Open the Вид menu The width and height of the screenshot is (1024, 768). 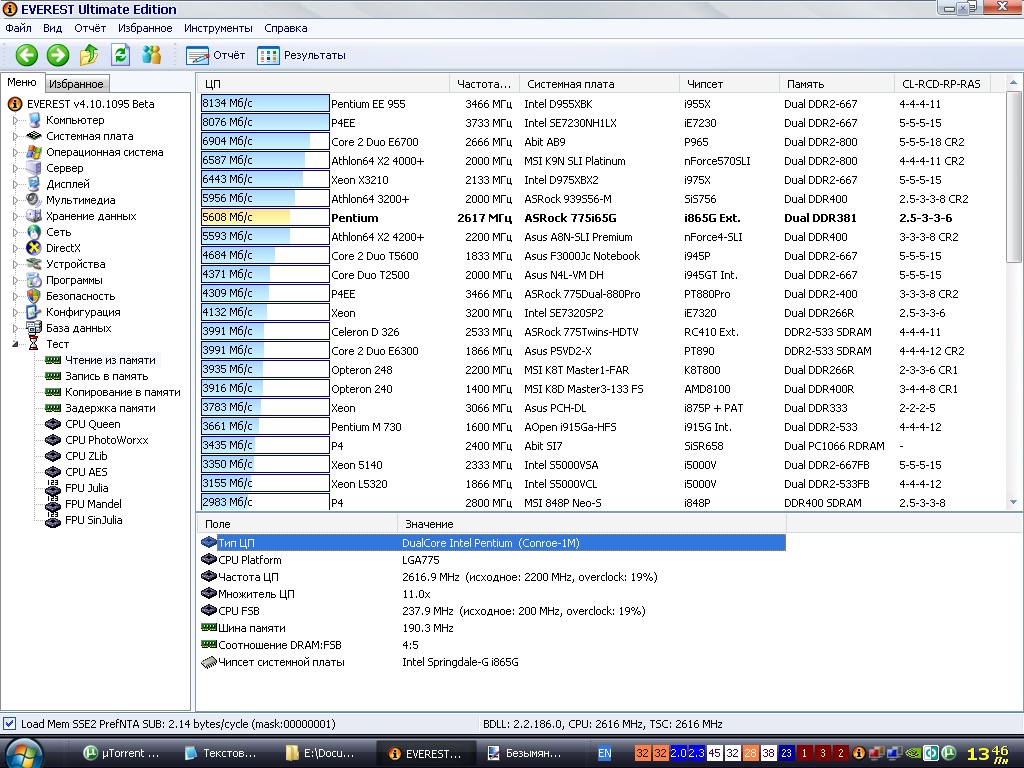coord(52,28)
